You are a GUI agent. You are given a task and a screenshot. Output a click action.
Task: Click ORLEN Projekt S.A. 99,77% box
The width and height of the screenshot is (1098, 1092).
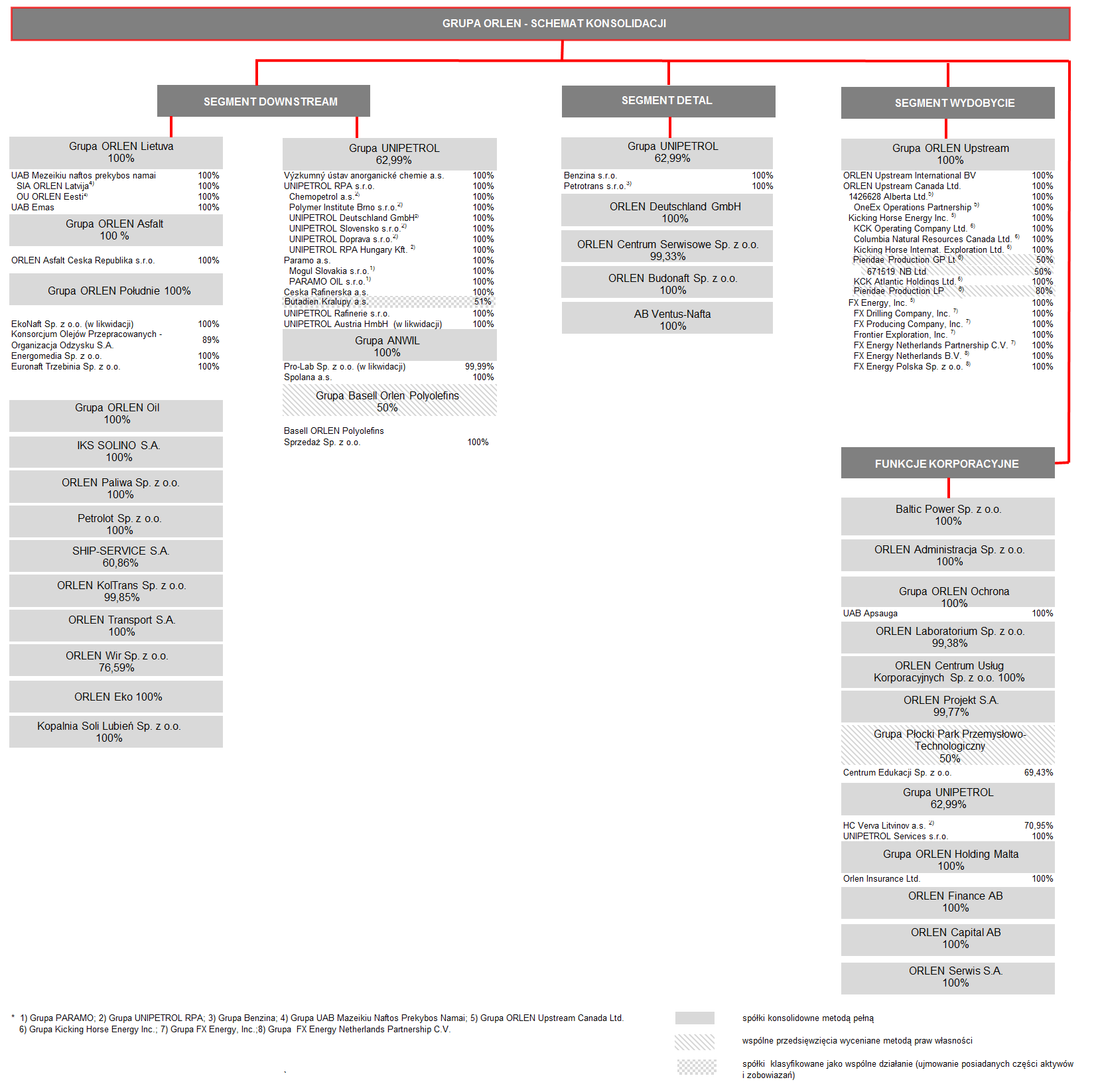click(947, 706)
